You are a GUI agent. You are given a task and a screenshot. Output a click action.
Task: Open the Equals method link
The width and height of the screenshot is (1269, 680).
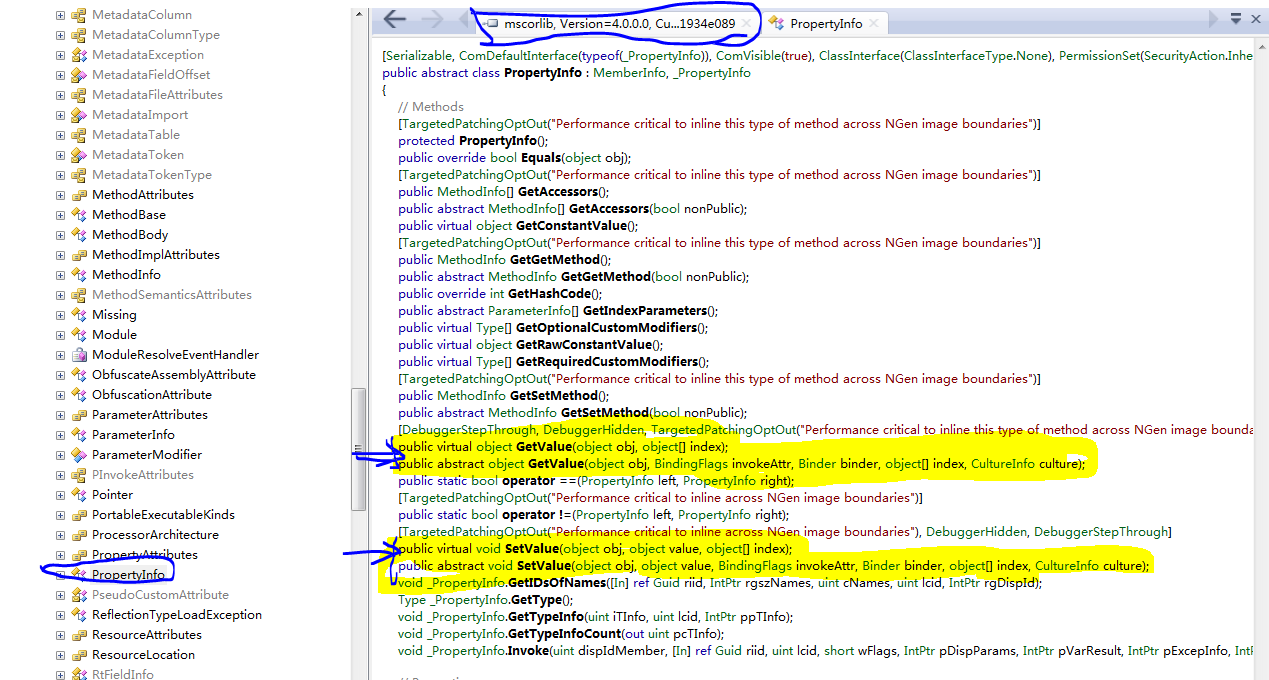[x=541, y=158]
